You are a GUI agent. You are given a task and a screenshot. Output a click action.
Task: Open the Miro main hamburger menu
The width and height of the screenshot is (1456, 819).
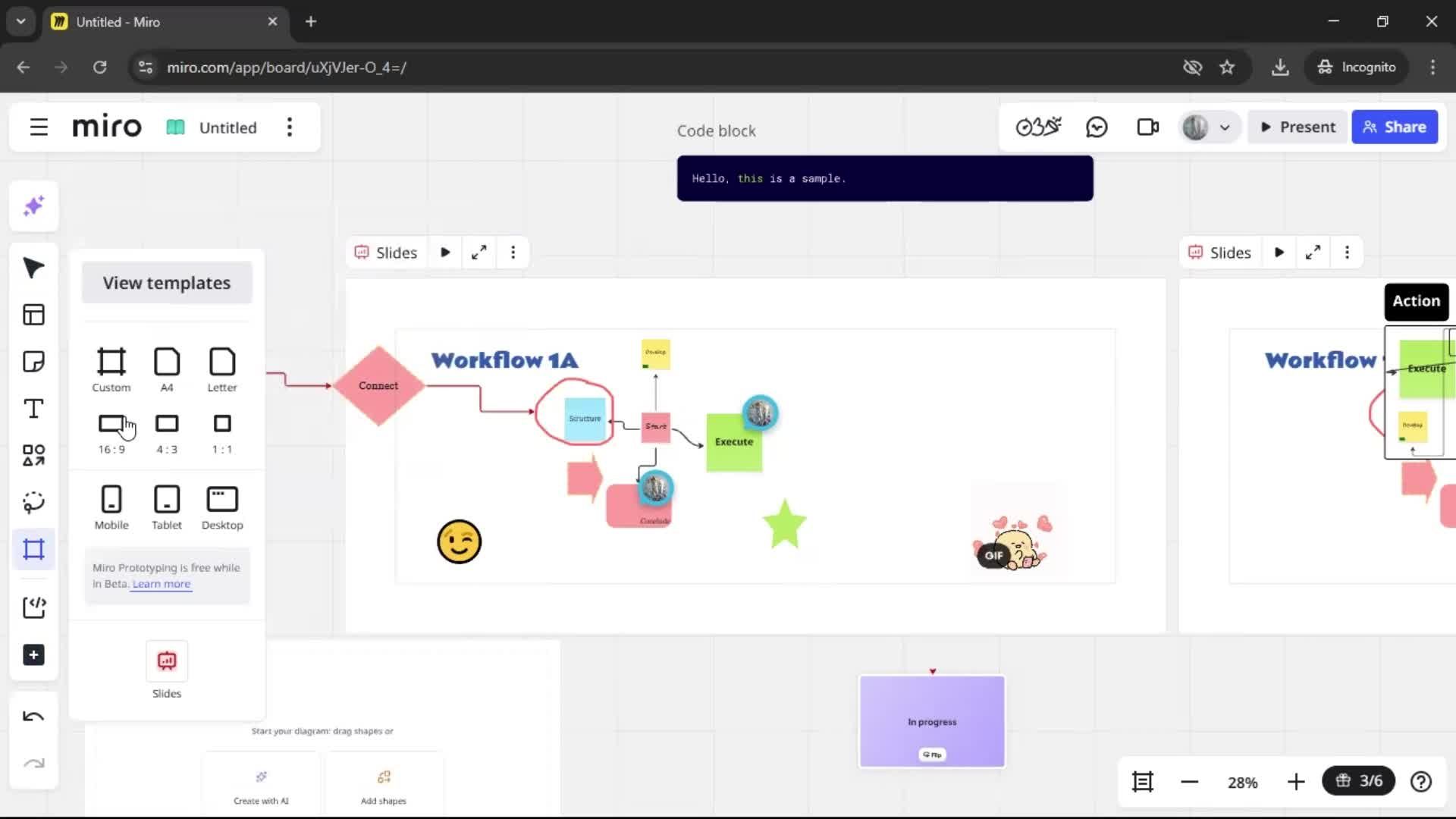click(x=39, y=127)
